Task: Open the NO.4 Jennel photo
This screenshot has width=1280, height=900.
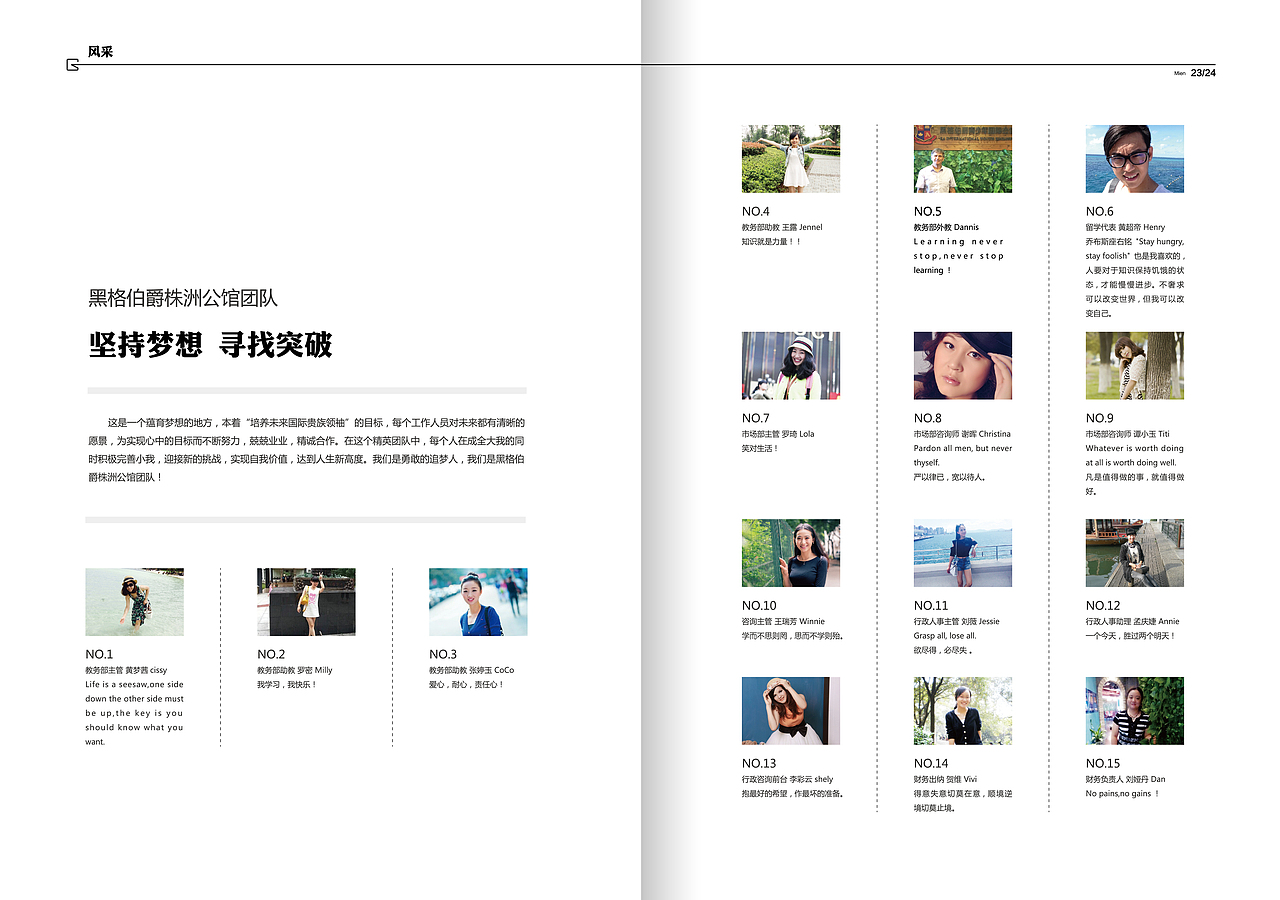Action: tap(791, 159)
